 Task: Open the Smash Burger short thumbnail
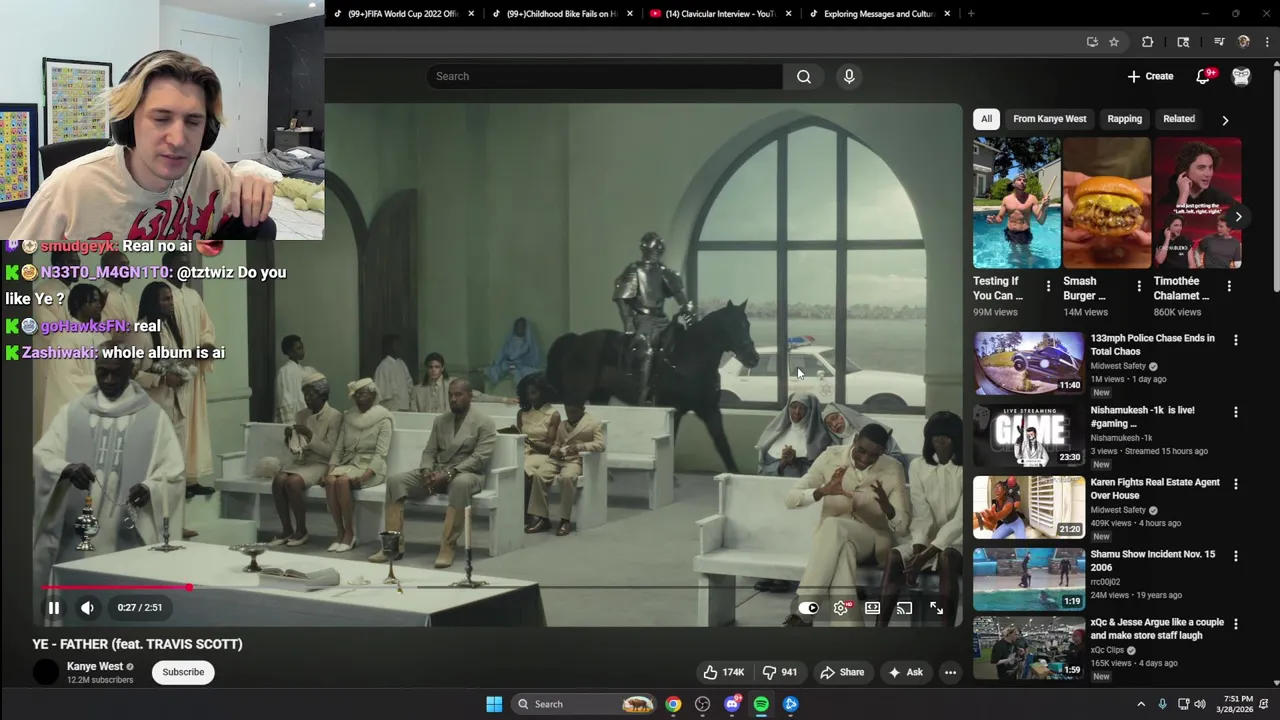(1107, 203)
